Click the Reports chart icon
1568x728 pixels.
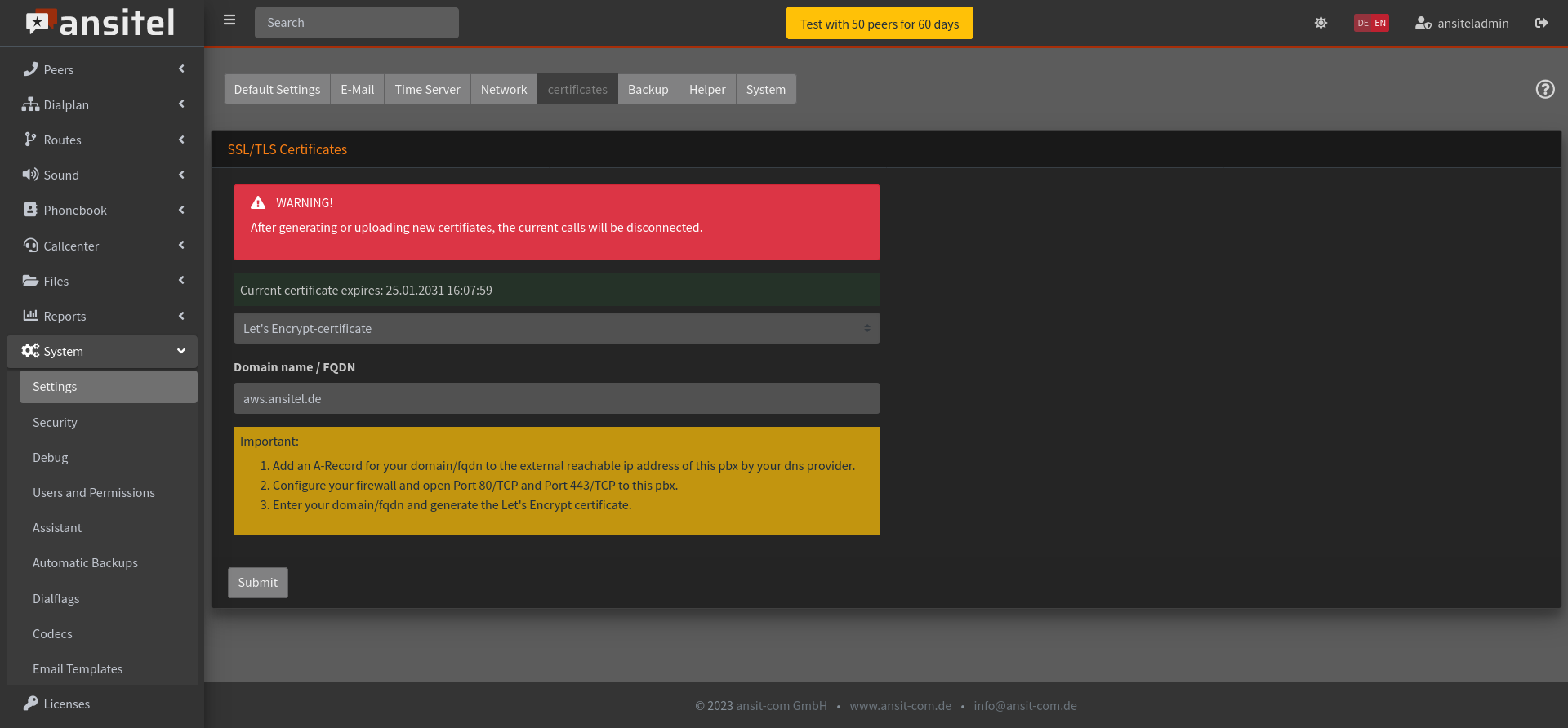point(30,316)
